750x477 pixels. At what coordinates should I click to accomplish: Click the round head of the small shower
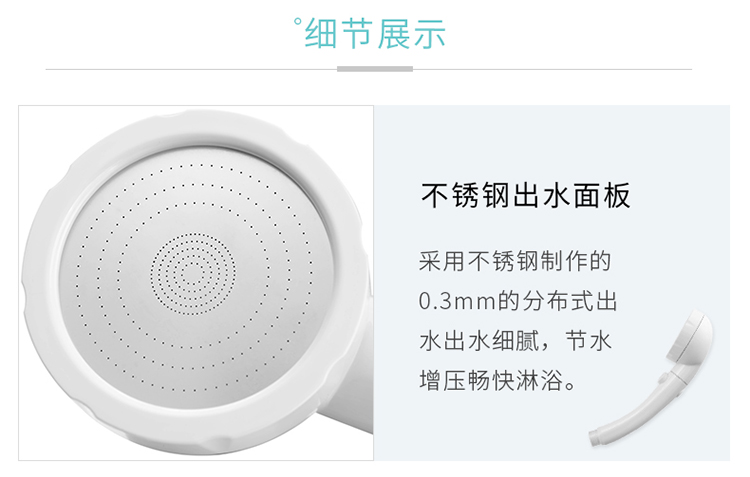(690, 339)
